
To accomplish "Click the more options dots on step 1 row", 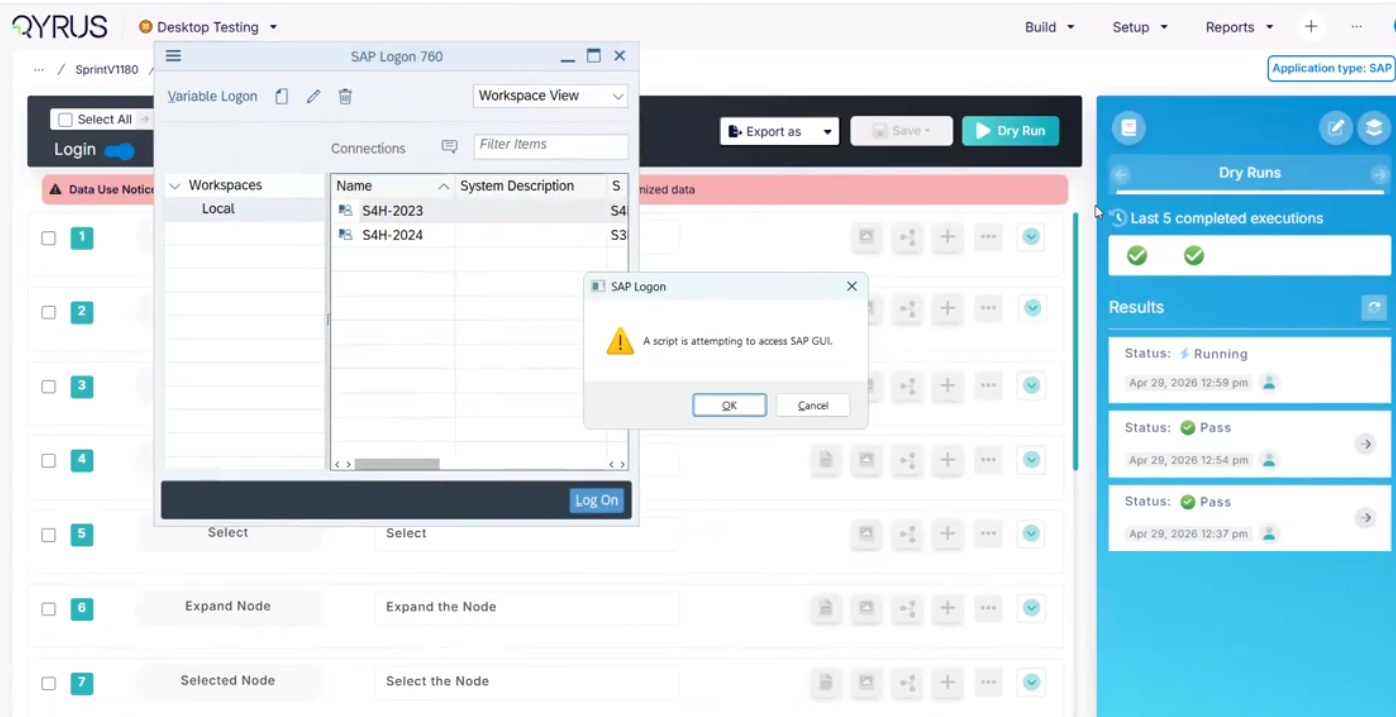I will tap(988, 237).
